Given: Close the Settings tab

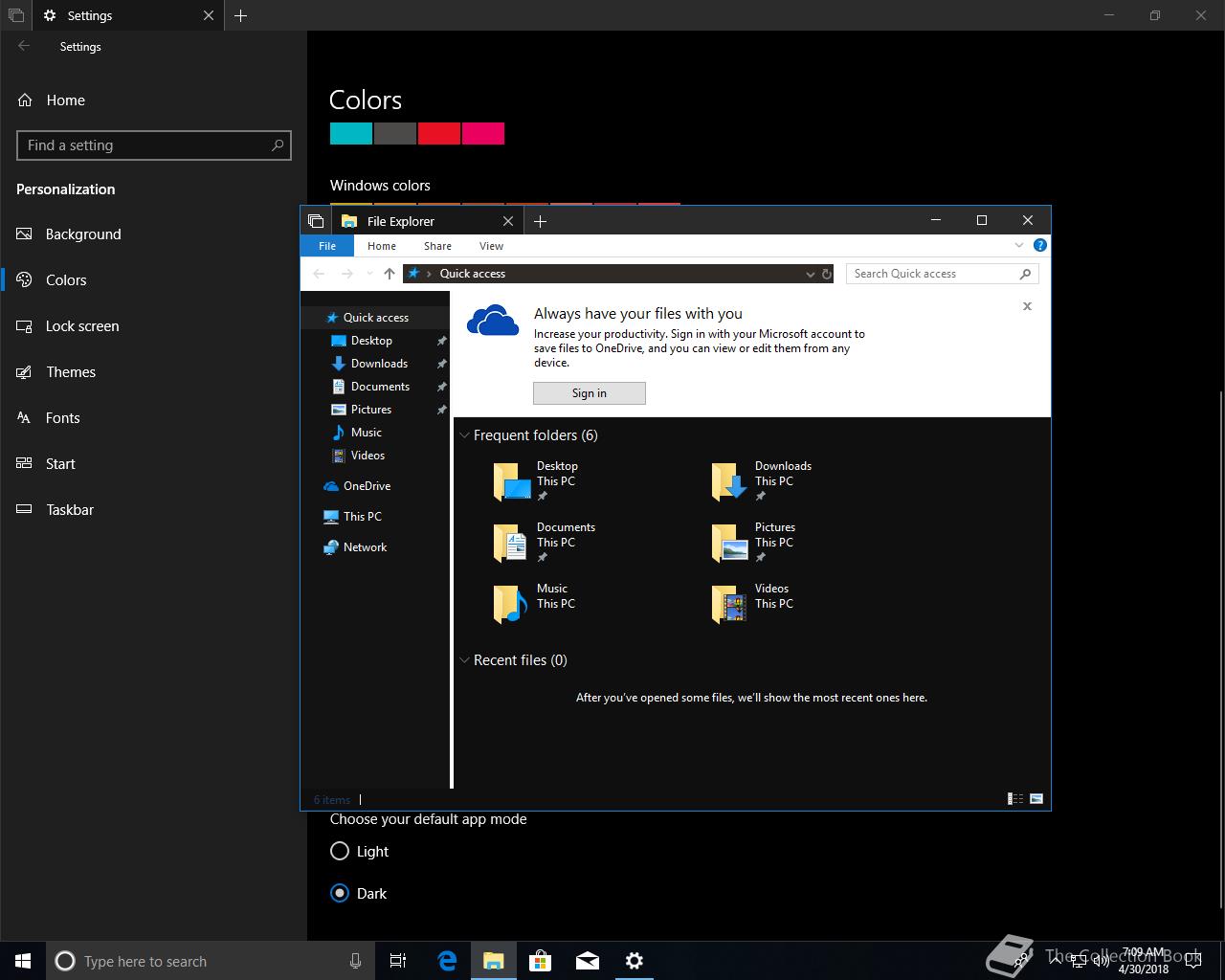Looking at the screenshot, I should (x=209, y=15).
